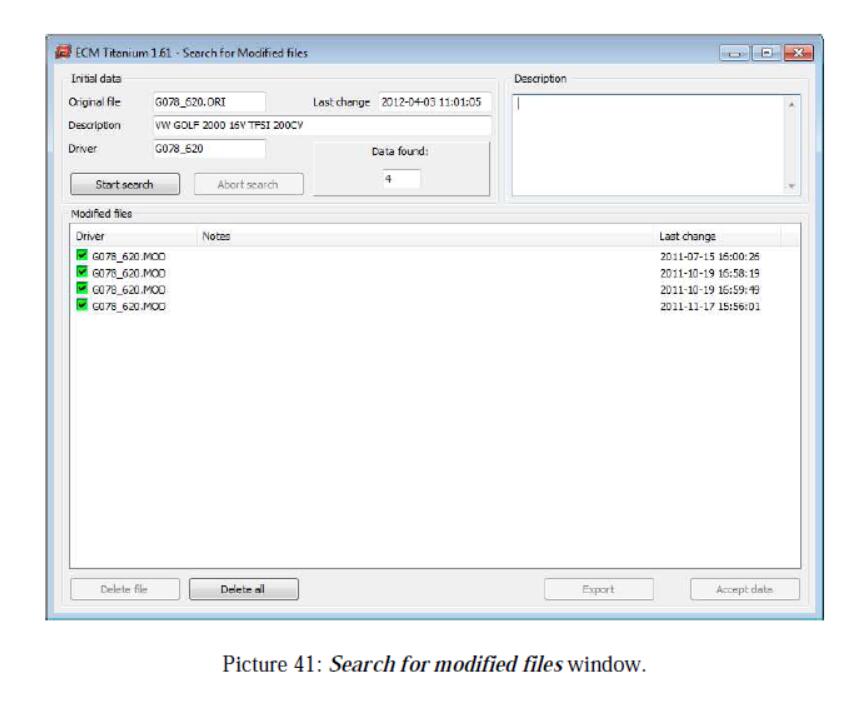Viewport: 859px width, 706px height.
Task: Minimize the Search for Modified files window
Action: point(734,53)
